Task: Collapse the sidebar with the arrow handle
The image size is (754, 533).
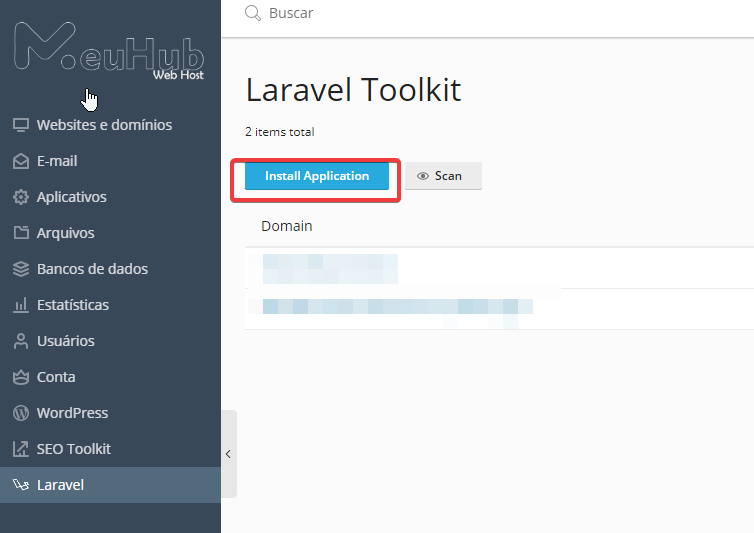Action: tap(228, 454)
